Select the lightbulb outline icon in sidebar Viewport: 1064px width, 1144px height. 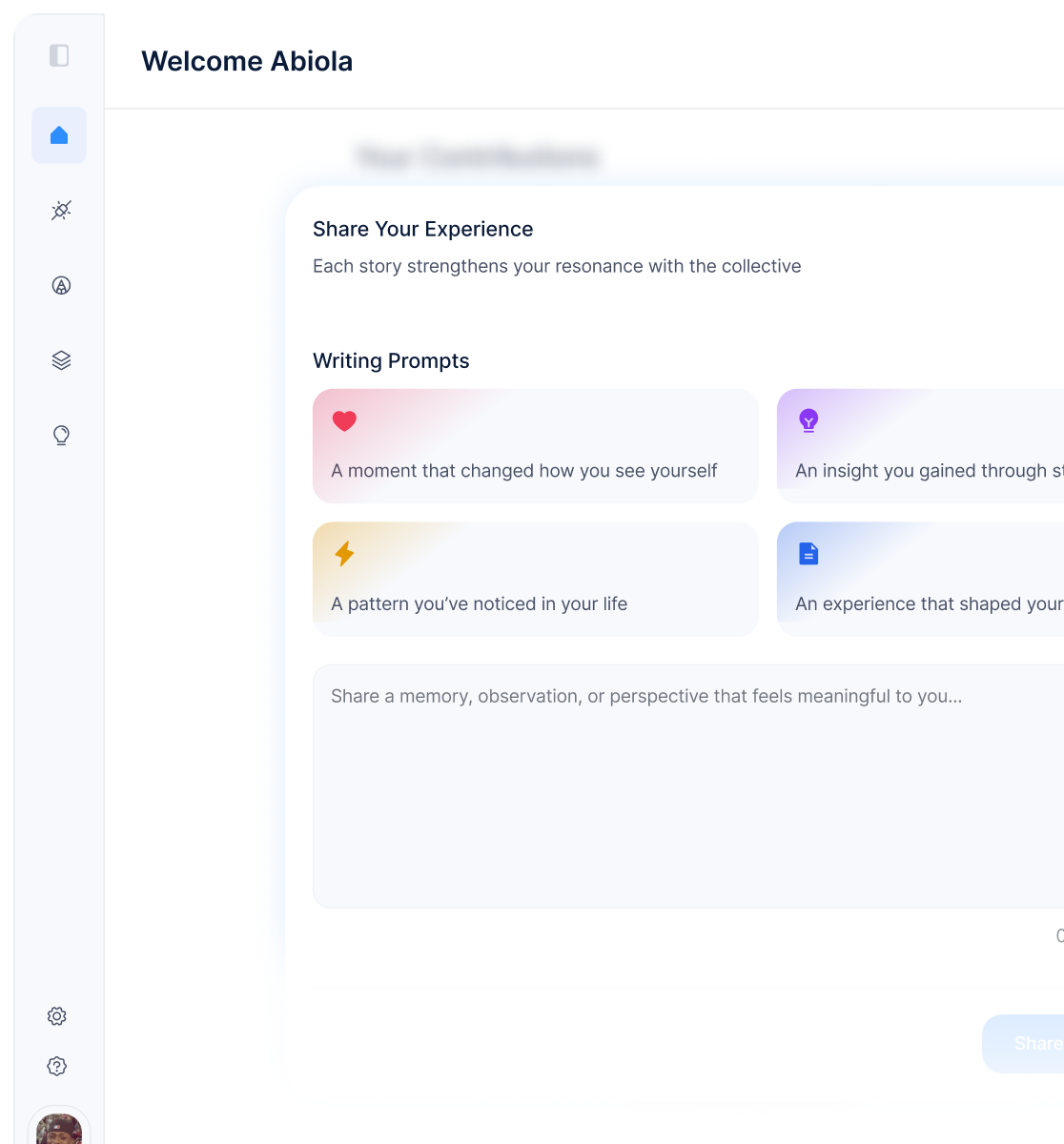pos(61,436)
